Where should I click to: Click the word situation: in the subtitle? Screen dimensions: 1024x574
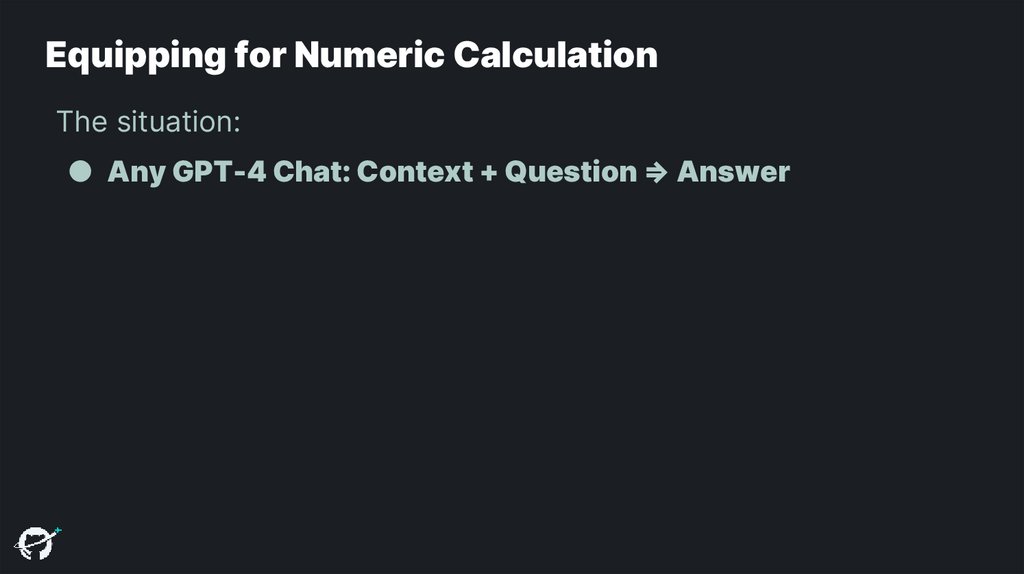click(x=179, y=122)
